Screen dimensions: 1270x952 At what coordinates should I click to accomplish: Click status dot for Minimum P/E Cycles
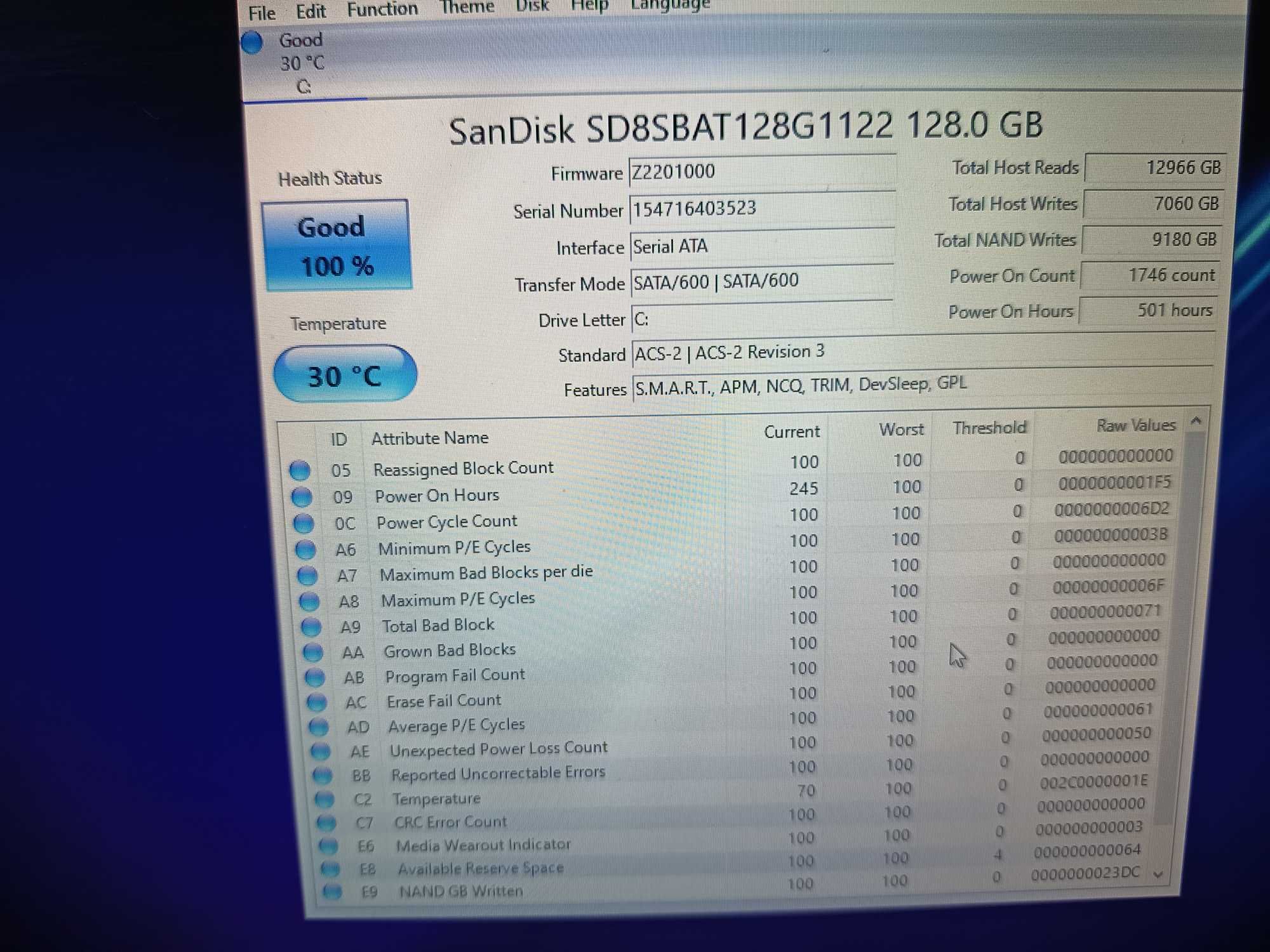click(305, 550)
